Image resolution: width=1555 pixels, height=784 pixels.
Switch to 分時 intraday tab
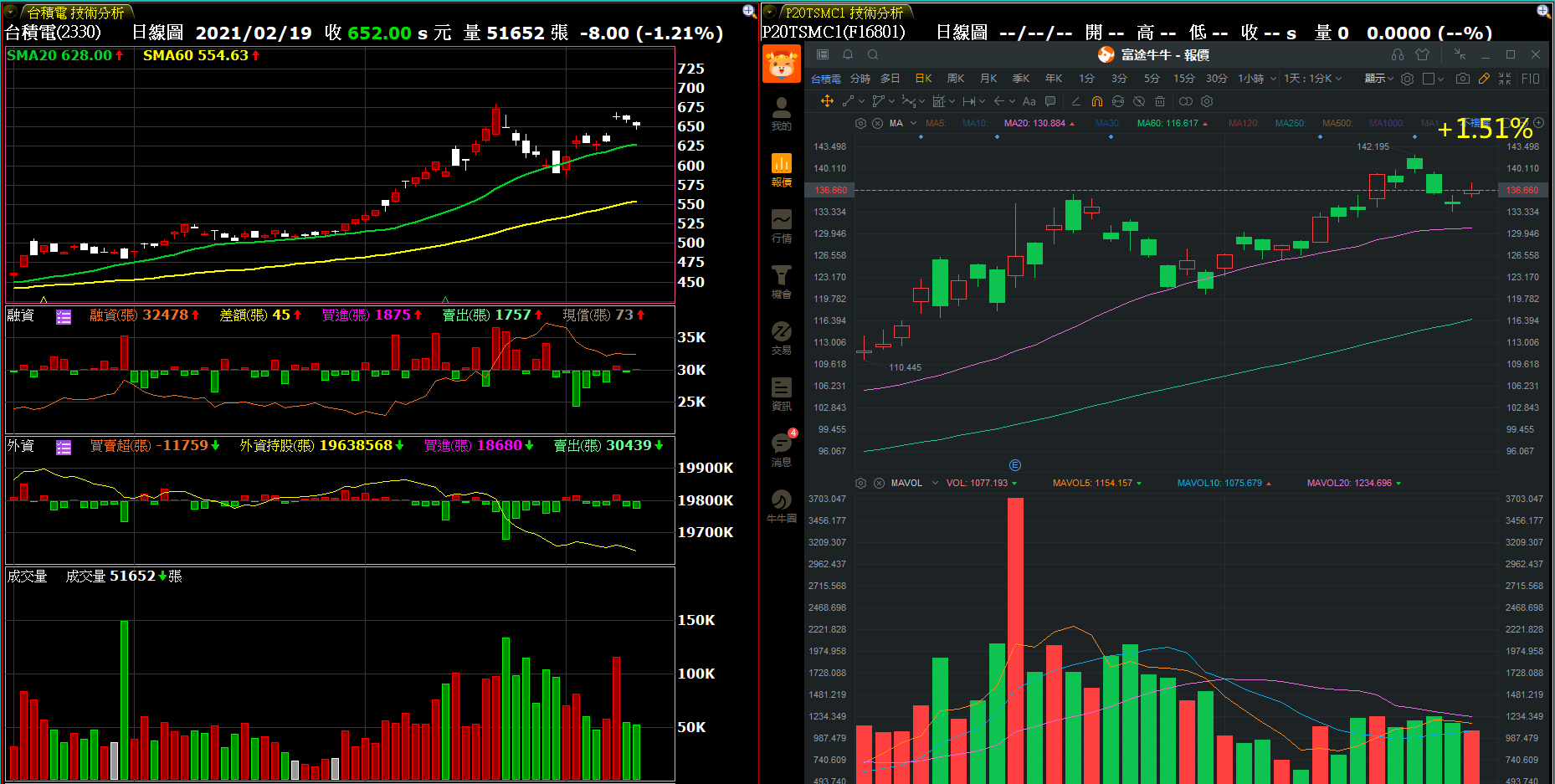pos(860,79)
